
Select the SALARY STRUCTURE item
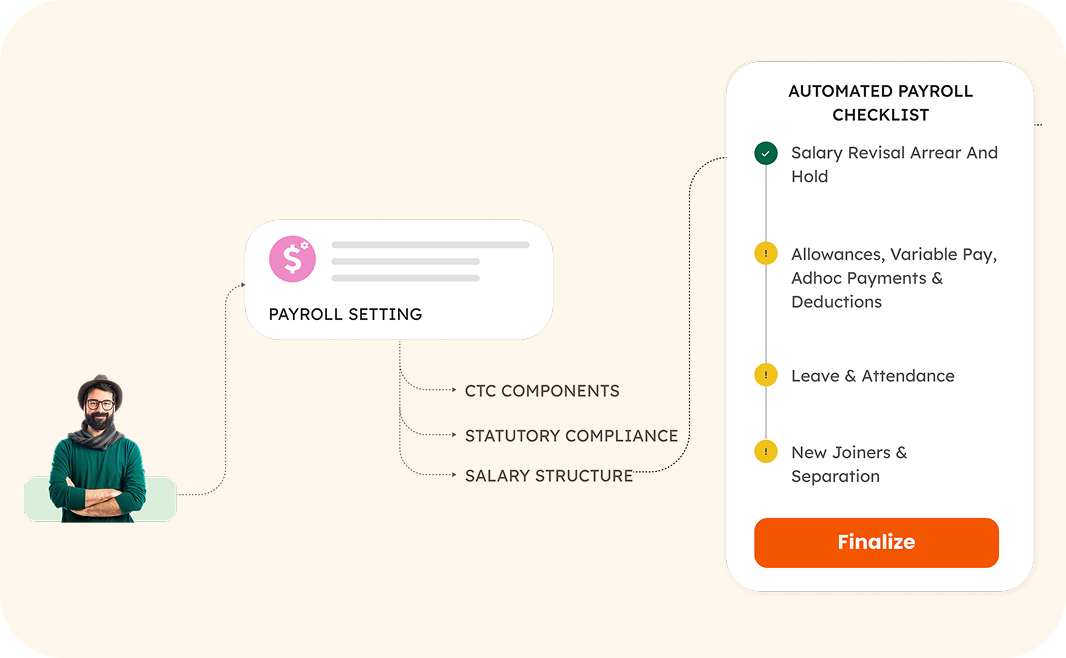pos(549,476)
